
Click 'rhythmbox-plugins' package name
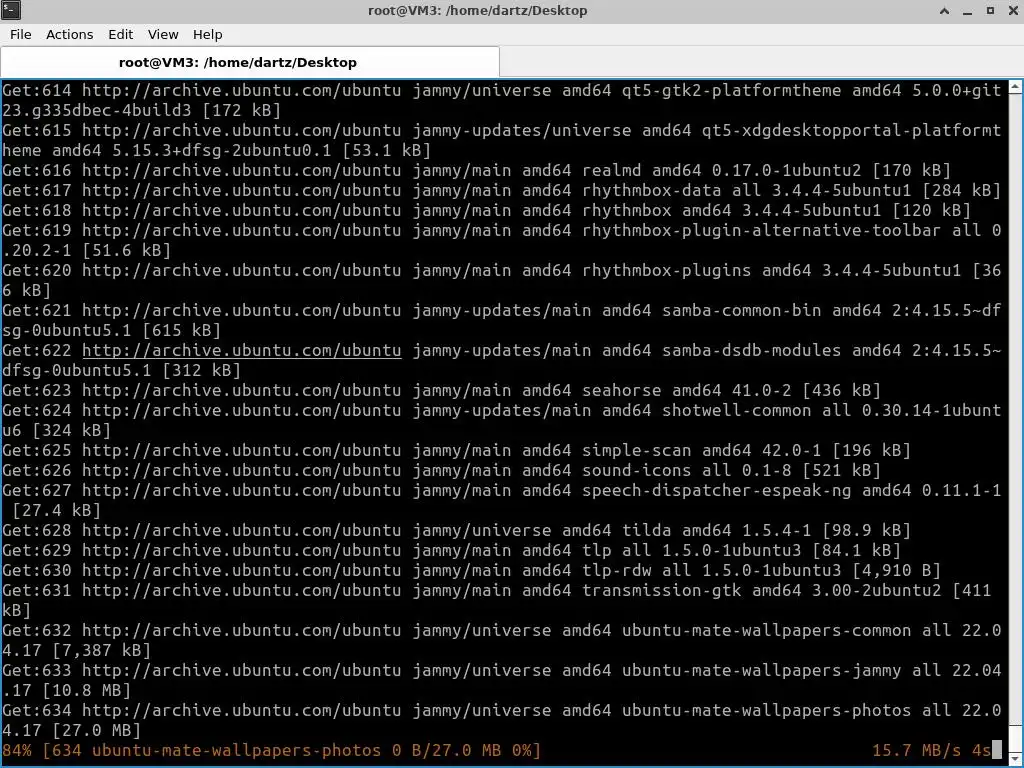pos(667,270)
